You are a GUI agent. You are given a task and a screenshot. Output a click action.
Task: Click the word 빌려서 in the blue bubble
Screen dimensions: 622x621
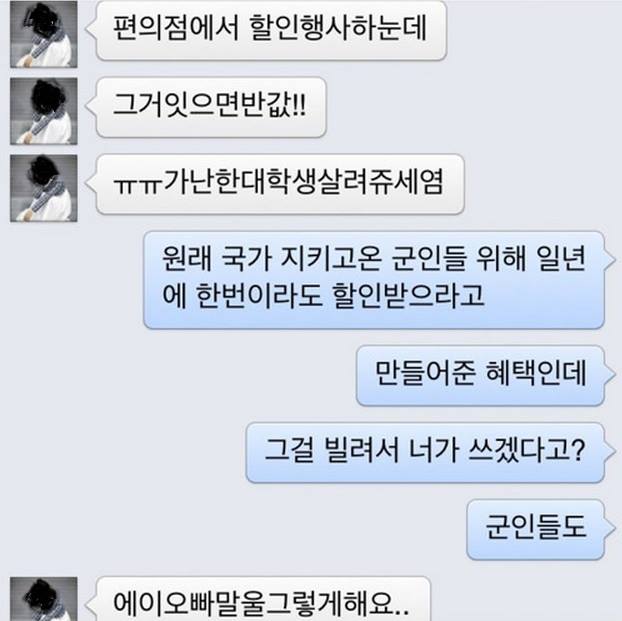pyautogui.click(x=361, y=450)
